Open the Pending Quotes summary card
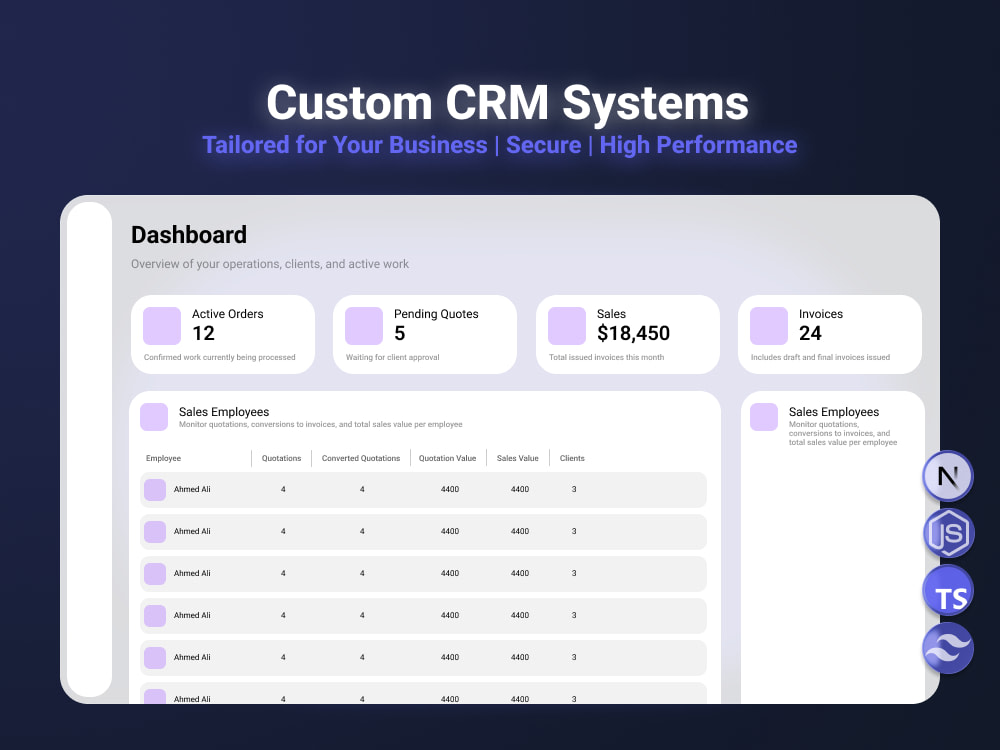 [x=425, y=334]
